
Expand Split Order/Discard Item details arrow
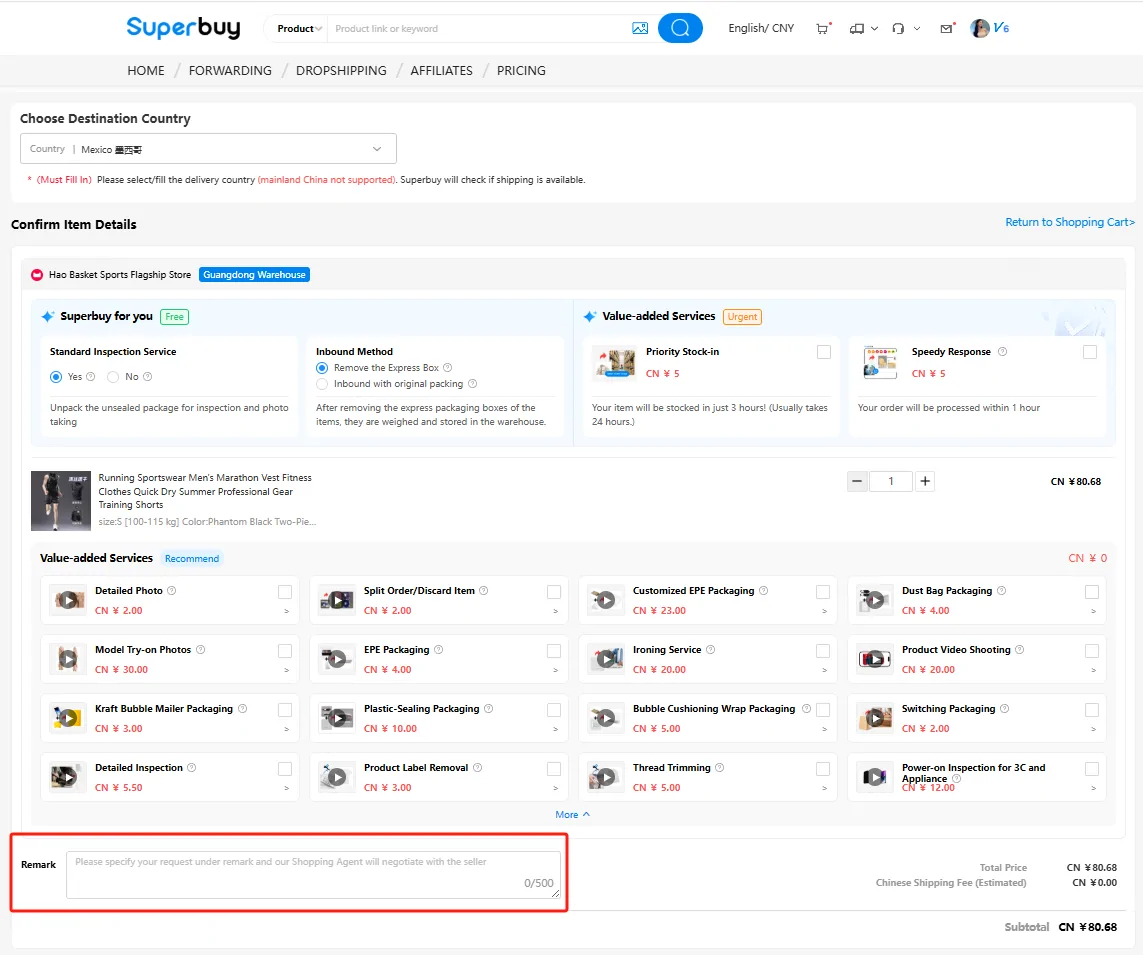point(555,612)
